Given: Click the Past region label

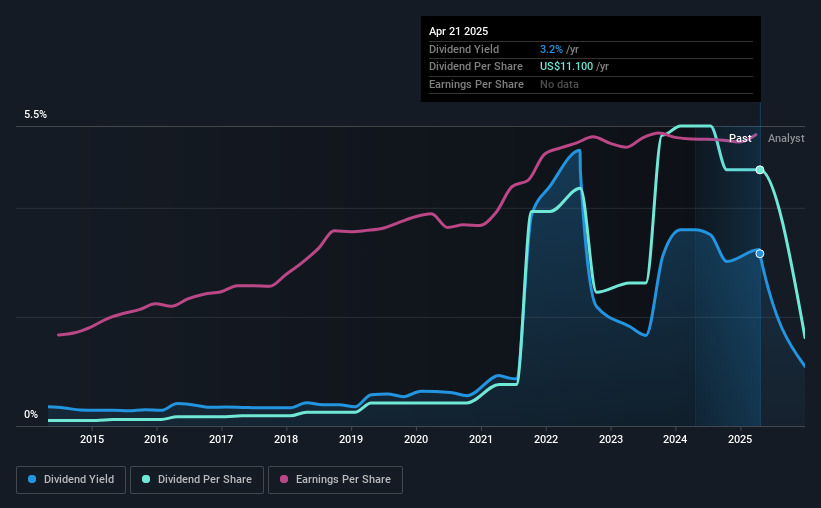Looking at the screenshot, I should click(740, 138).
